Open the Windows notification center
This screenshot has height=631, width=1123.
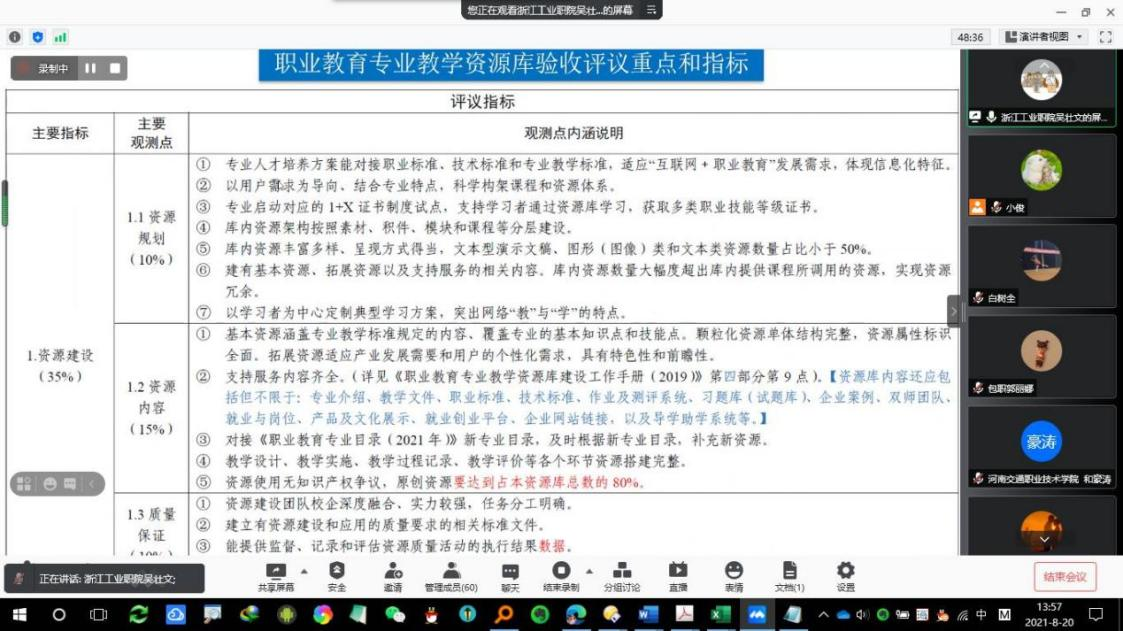pyautogui.click(x=1096, y=615)
